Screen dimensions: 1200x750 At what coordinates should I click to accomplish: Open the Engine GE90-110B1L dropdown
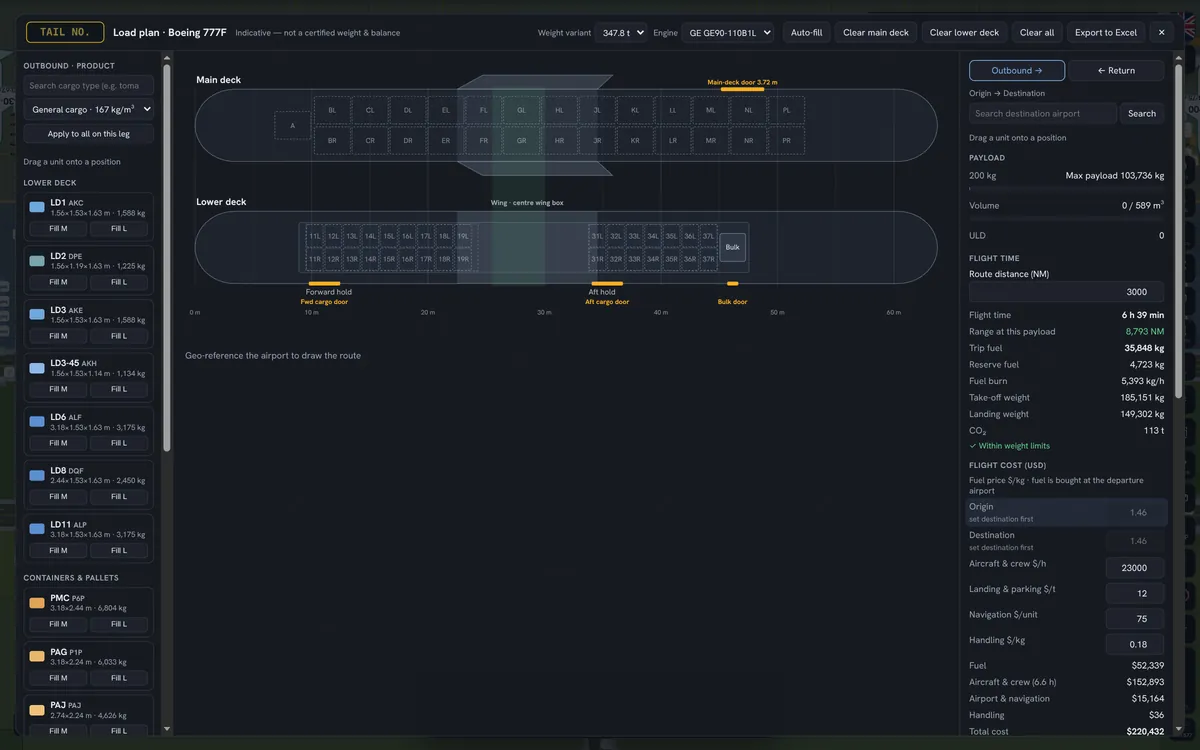pos(728,32)
